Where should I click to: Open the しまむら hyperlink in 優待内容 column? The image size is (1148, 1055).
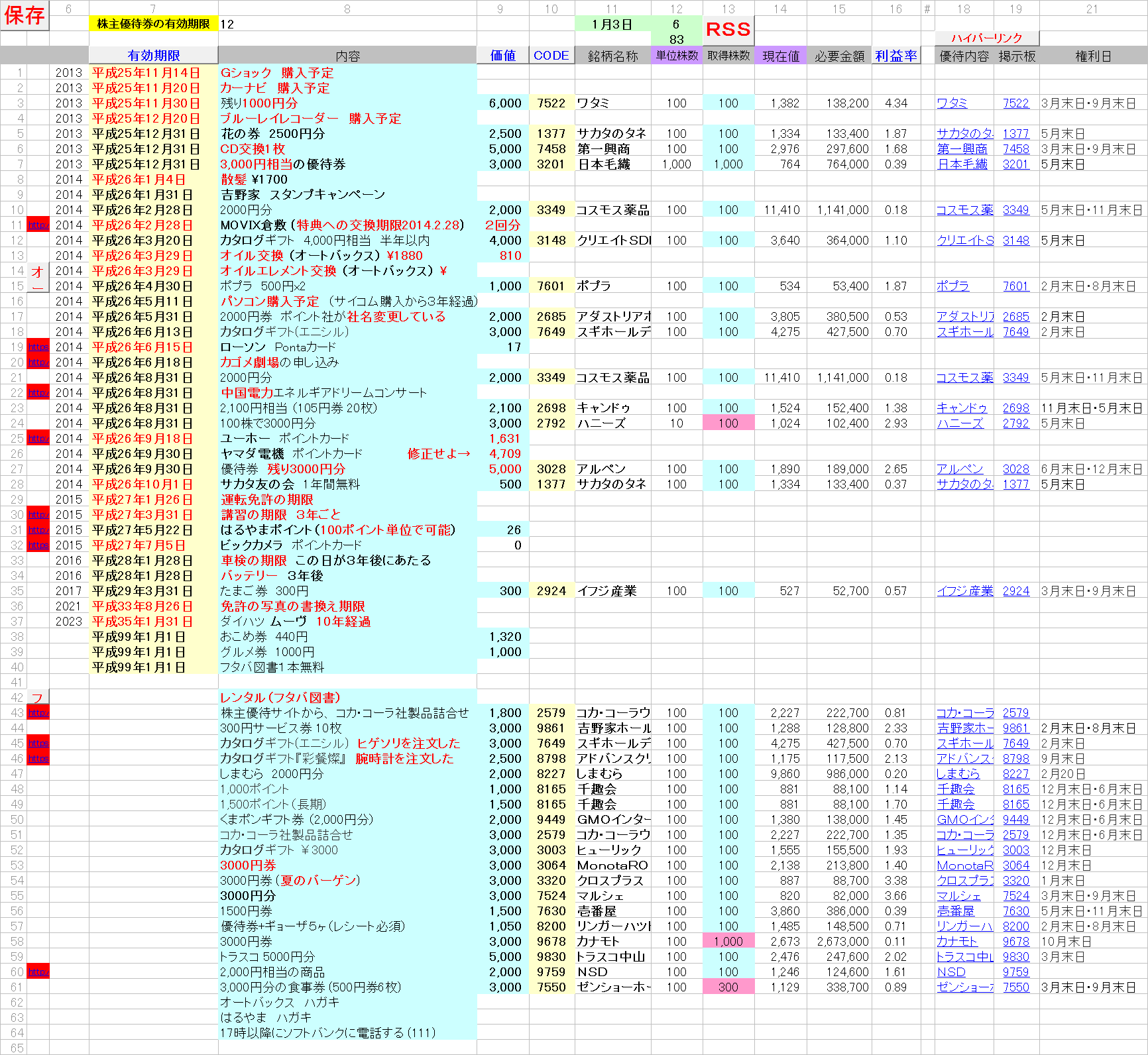click(958, 774)
